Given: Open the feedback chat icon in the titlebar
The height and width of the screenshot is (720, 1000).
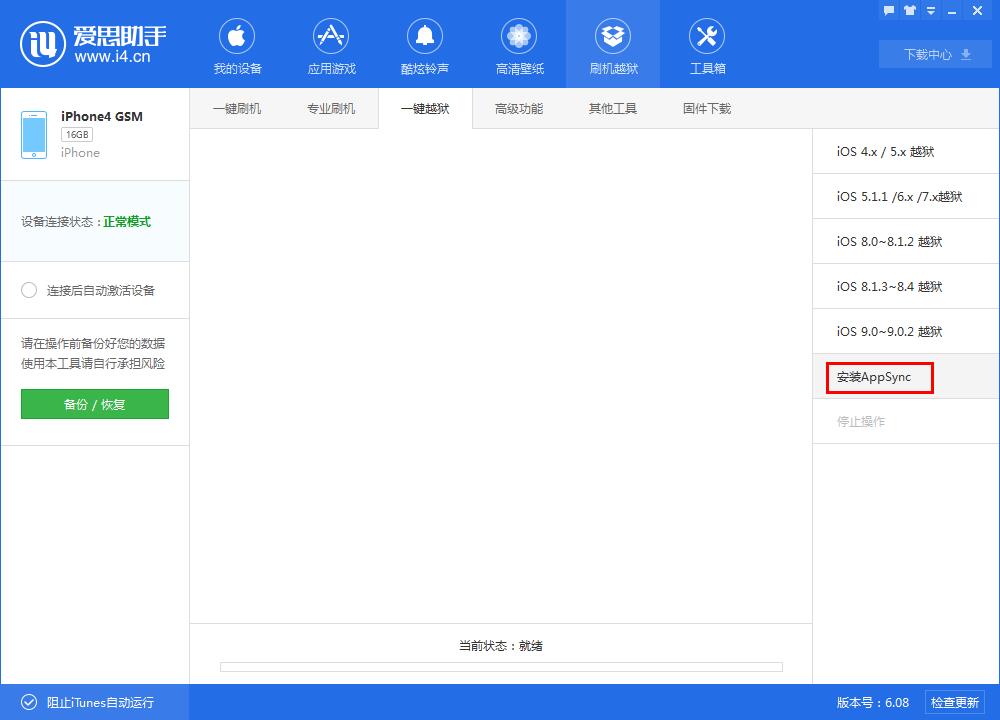Looking at the screenshot, I should [x=888, y=11].
